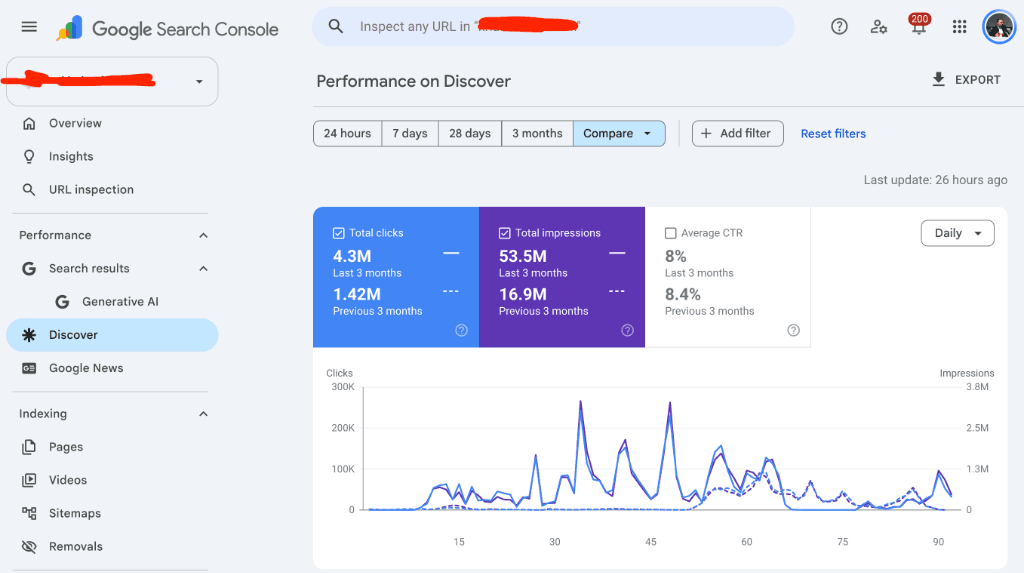Click the URL inspection magnifier icon
Screen dimensions: 1024x573
29,189
